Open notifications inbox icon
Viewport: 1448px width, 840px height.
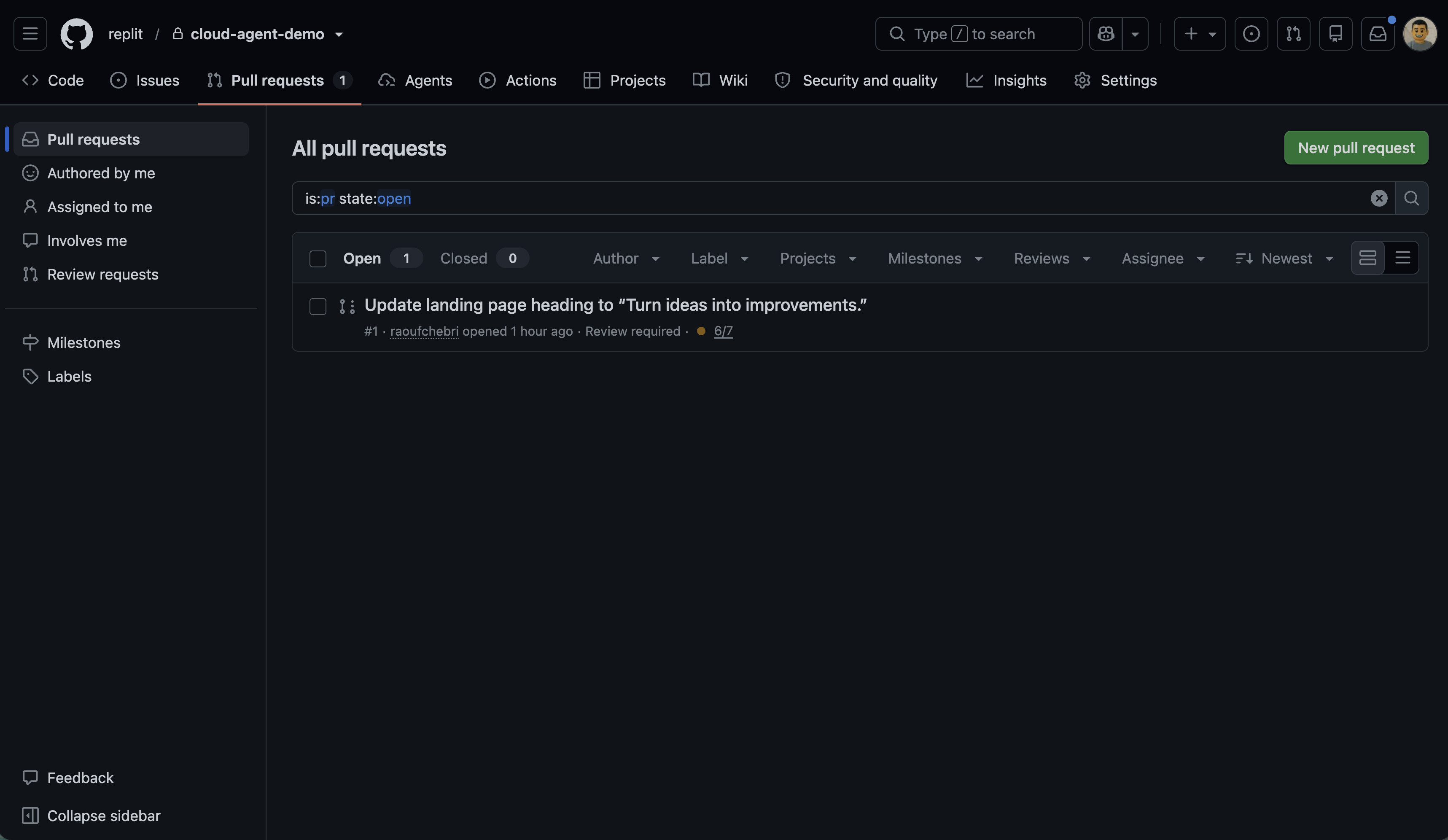pyautogui.click(x=1378, y=34)
